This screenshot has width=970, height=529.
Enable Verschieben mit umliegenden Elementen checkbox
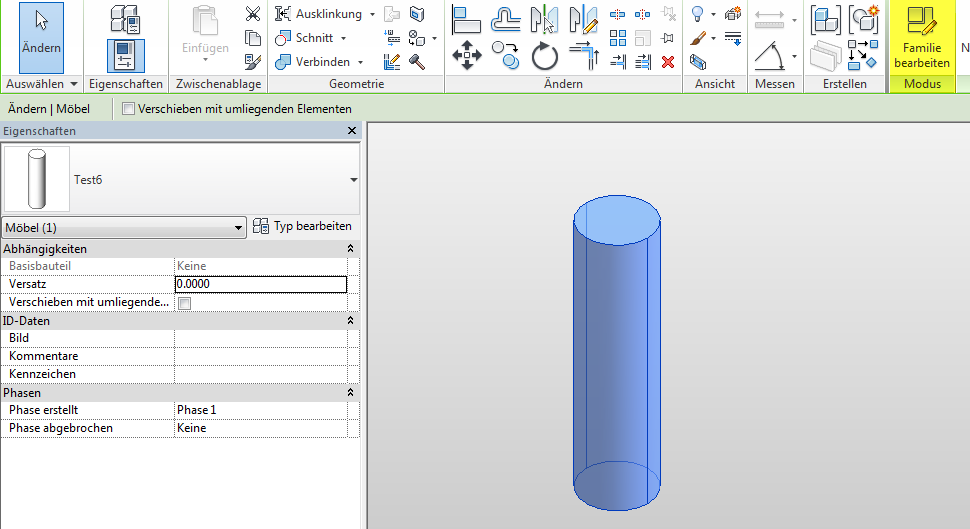(128, 109)
